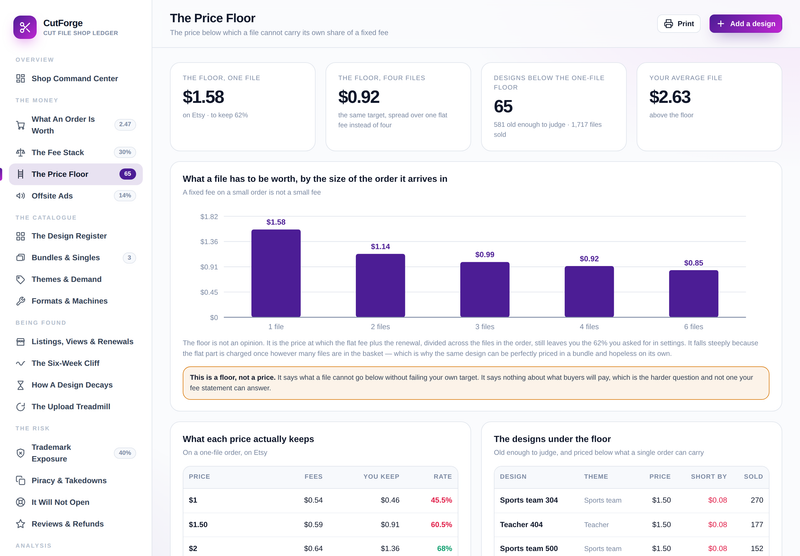The image size is (800, 556).
Task: Click the 3 badge on Bundles & Singles
Action: click(129, 258)
